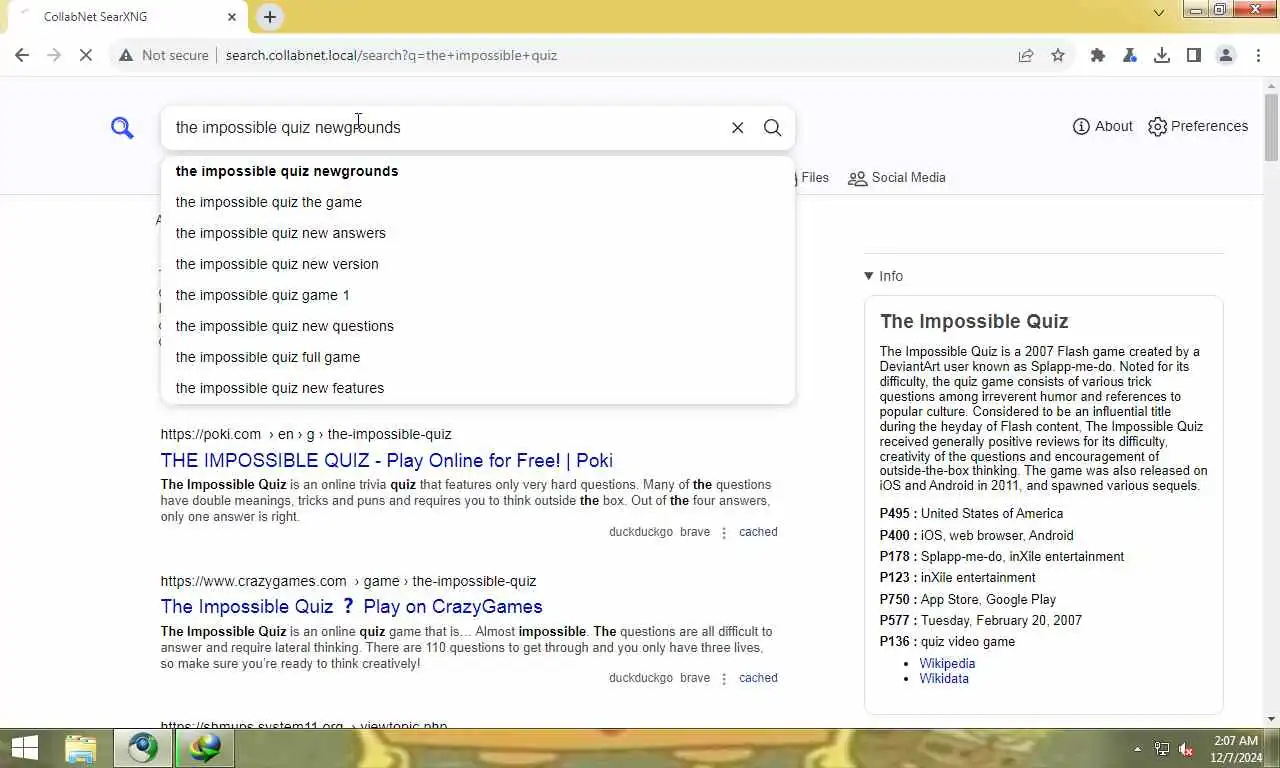Choose suggestion 'the impossible quiz new questions'
Screen dimensions: 1280x768
pos(478,326)
